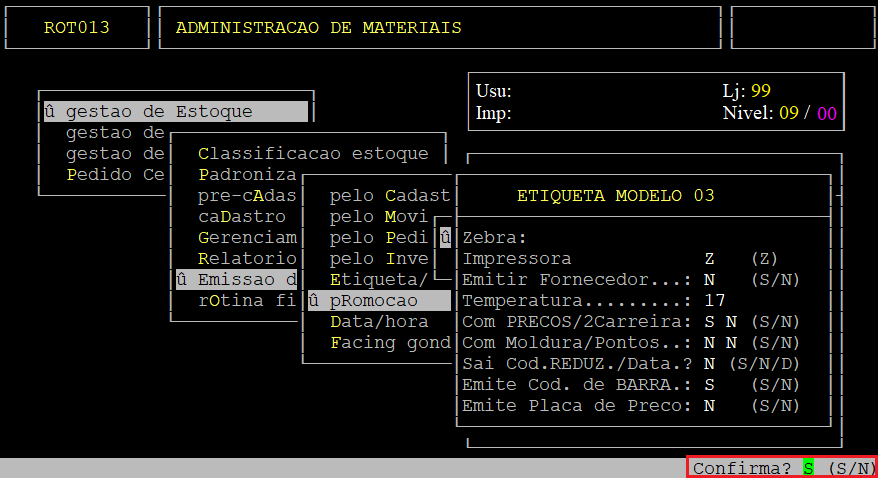Toggle the Emitir Fornecedor S/N value
Image resolution: width=878 pixels, height=478 pixels.
coord(709,279)
